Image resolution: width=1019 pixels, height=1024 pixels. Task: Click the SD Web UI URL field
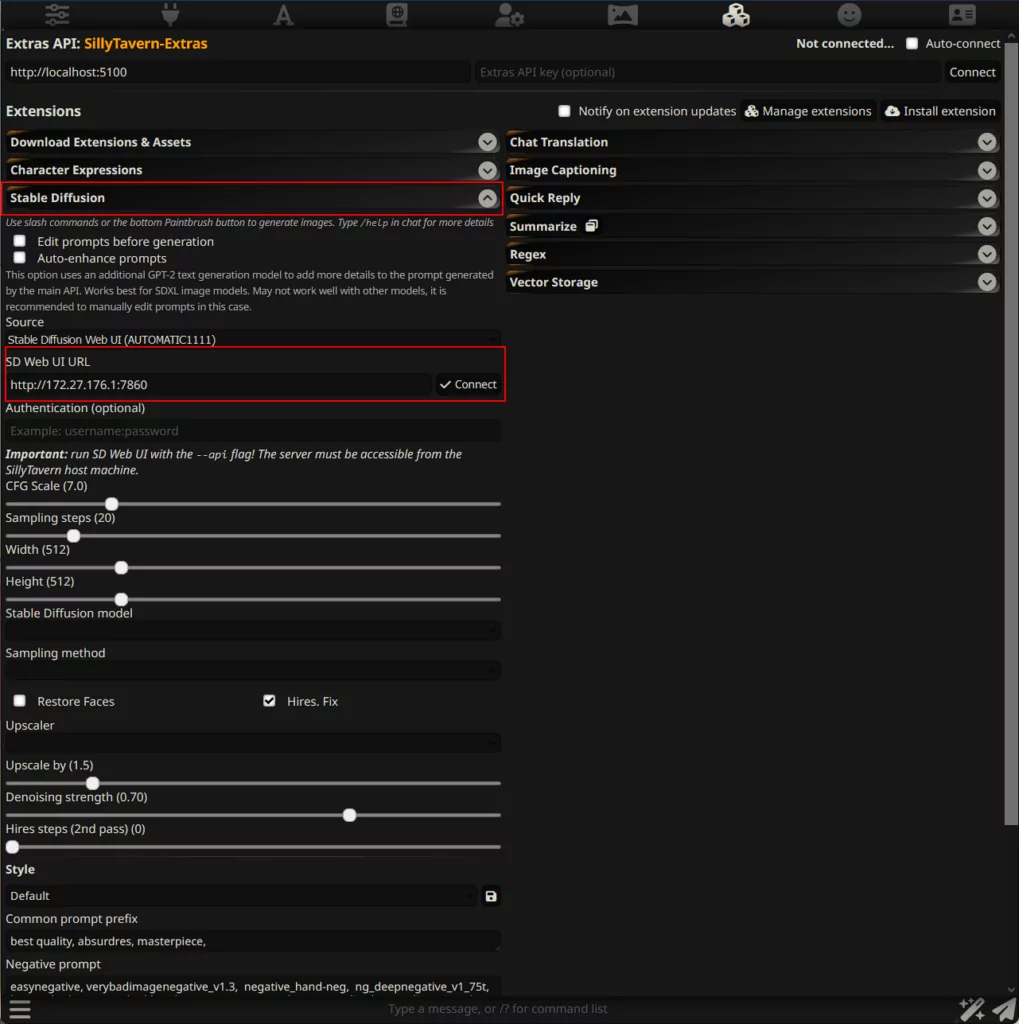click(218, 385)
